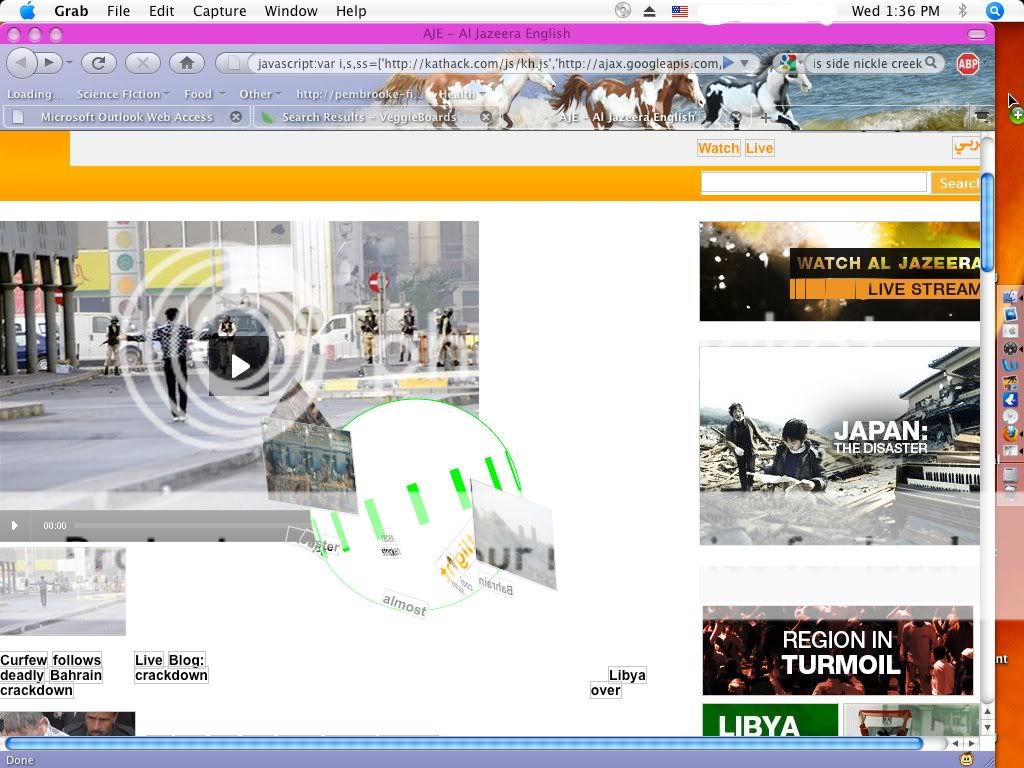The height and width of the screenshot is (768, 1024).
Task: Open a new tab with plus button
Action: pyautogui.click(x=765, y=118)
